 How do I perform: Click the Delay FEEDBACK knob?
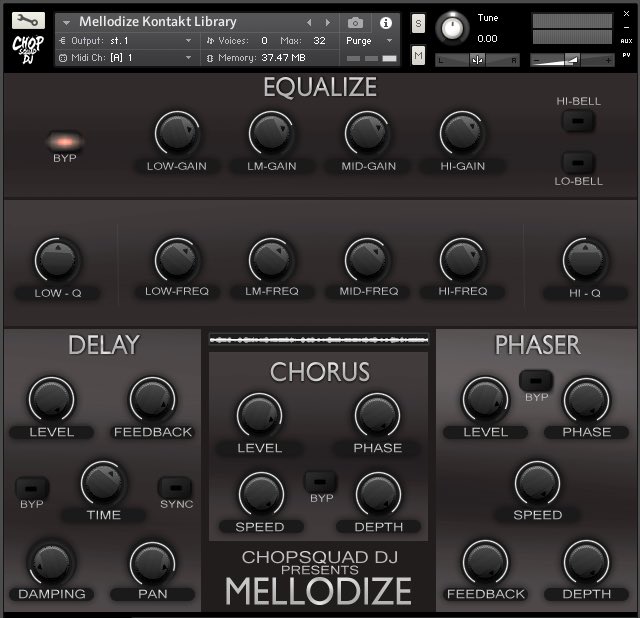click(x=153, y=399)
